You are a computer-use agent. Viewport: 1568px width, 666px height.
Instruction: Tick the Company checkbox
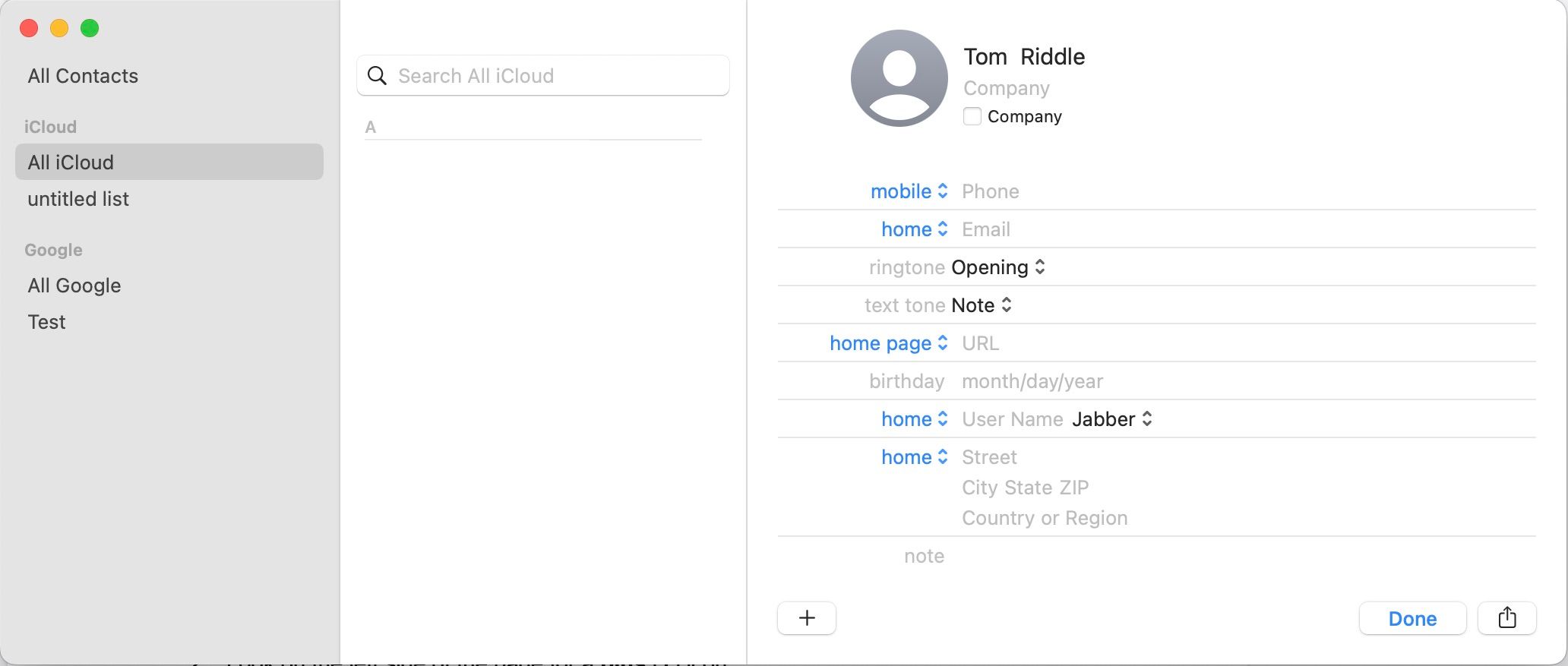tap(972, 116)
